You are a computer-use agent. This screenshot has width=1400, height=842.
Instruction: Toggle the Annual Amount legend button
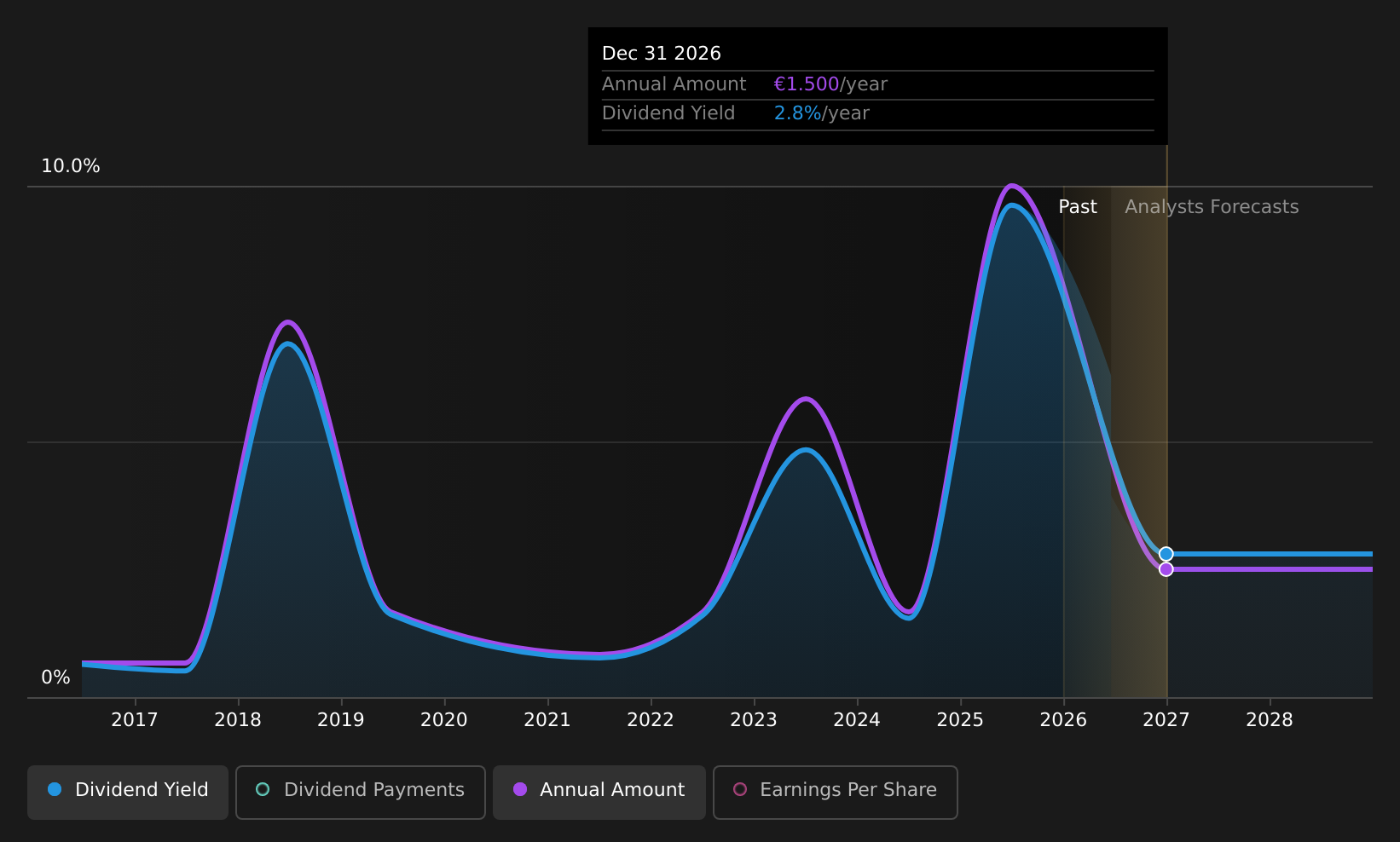(x=599, y=793)
